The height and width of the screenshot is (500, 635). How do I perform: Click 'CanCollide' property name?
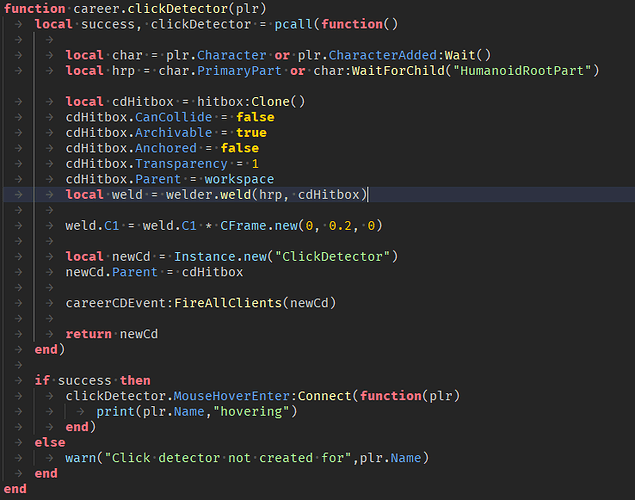pyautogui.click(x=174, y=117)
